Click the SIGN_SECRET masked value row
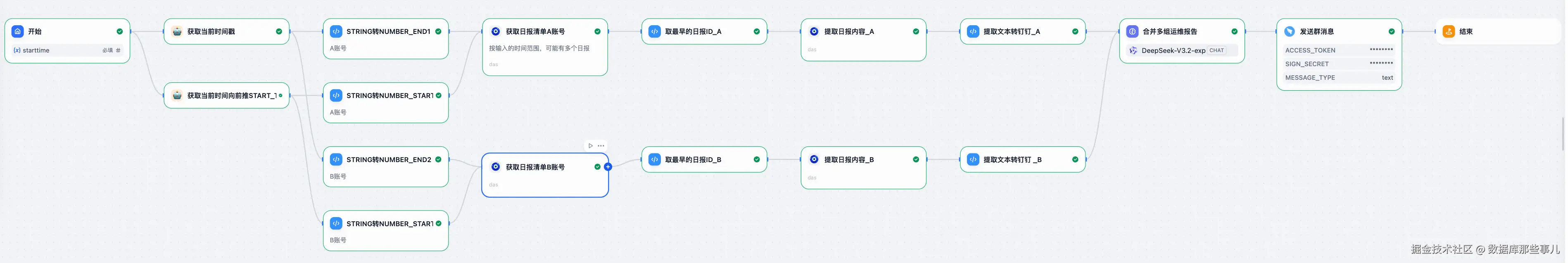This screenshot has height=263, width=1568. [1338, 64]
